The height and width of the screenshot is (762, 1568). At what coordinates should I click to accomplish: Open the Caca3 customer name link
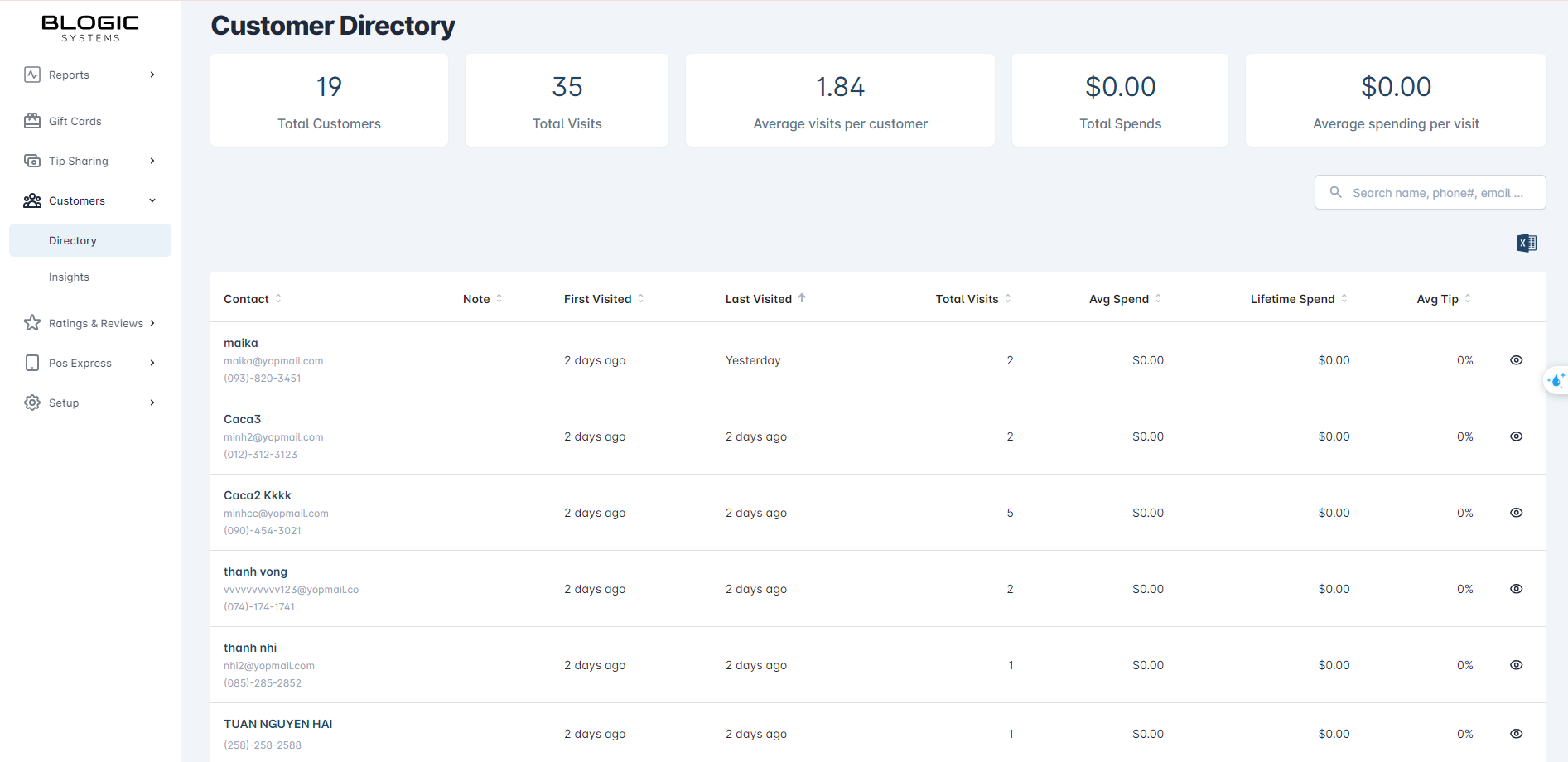click(x=242, y=419)
